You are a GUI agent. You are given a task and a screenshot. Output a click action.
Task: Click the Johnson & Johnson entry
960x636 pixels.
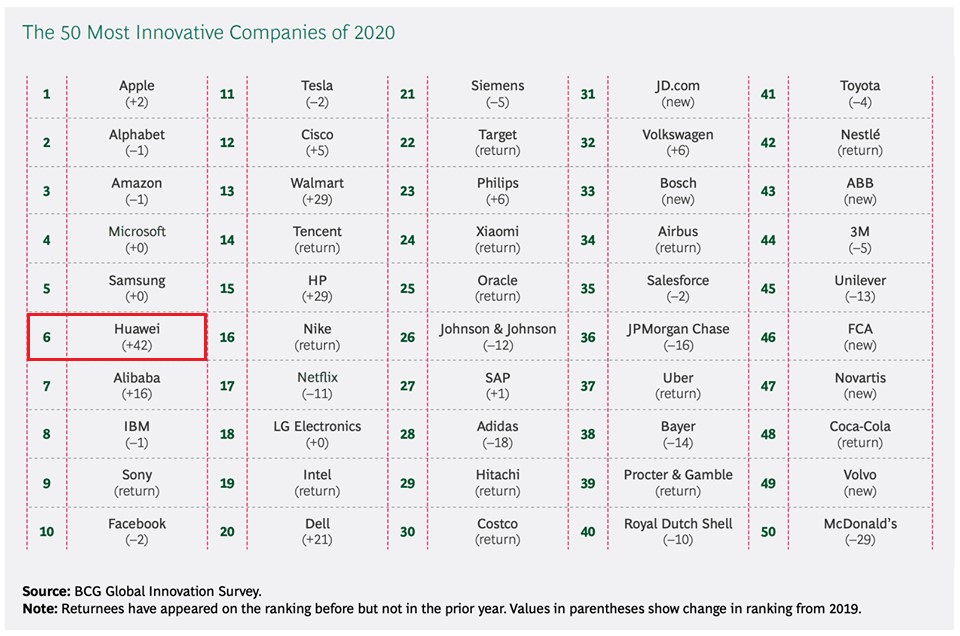point(497,337)
